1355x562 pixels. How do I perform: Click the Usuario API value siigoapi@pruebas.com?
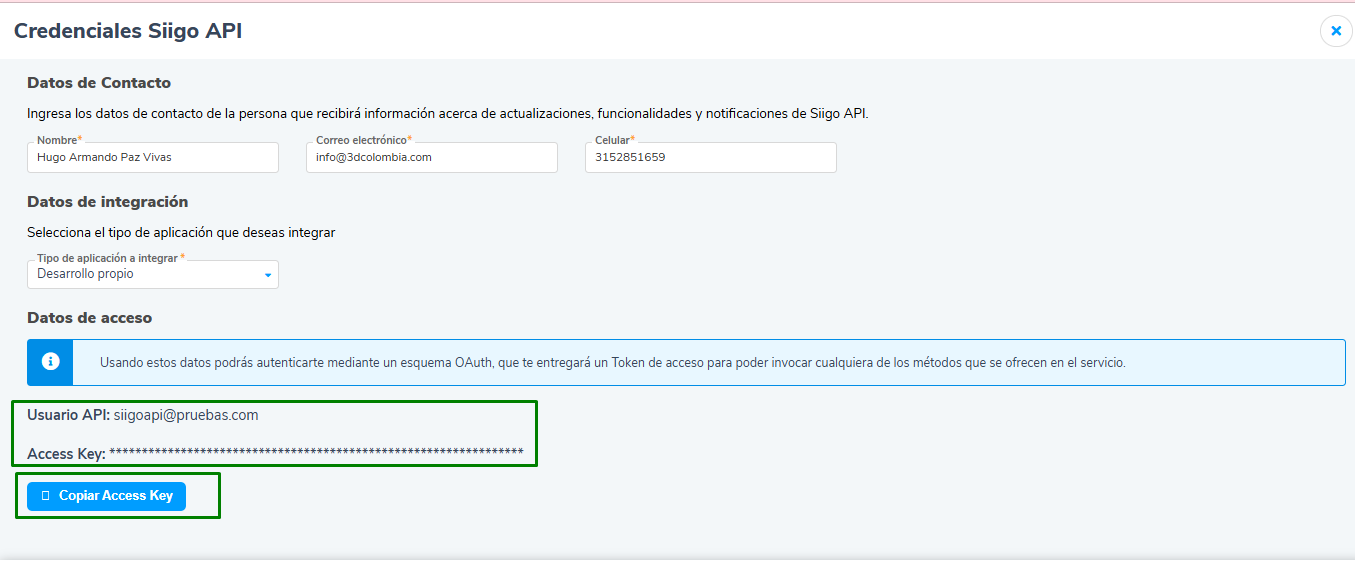(186, 415)
